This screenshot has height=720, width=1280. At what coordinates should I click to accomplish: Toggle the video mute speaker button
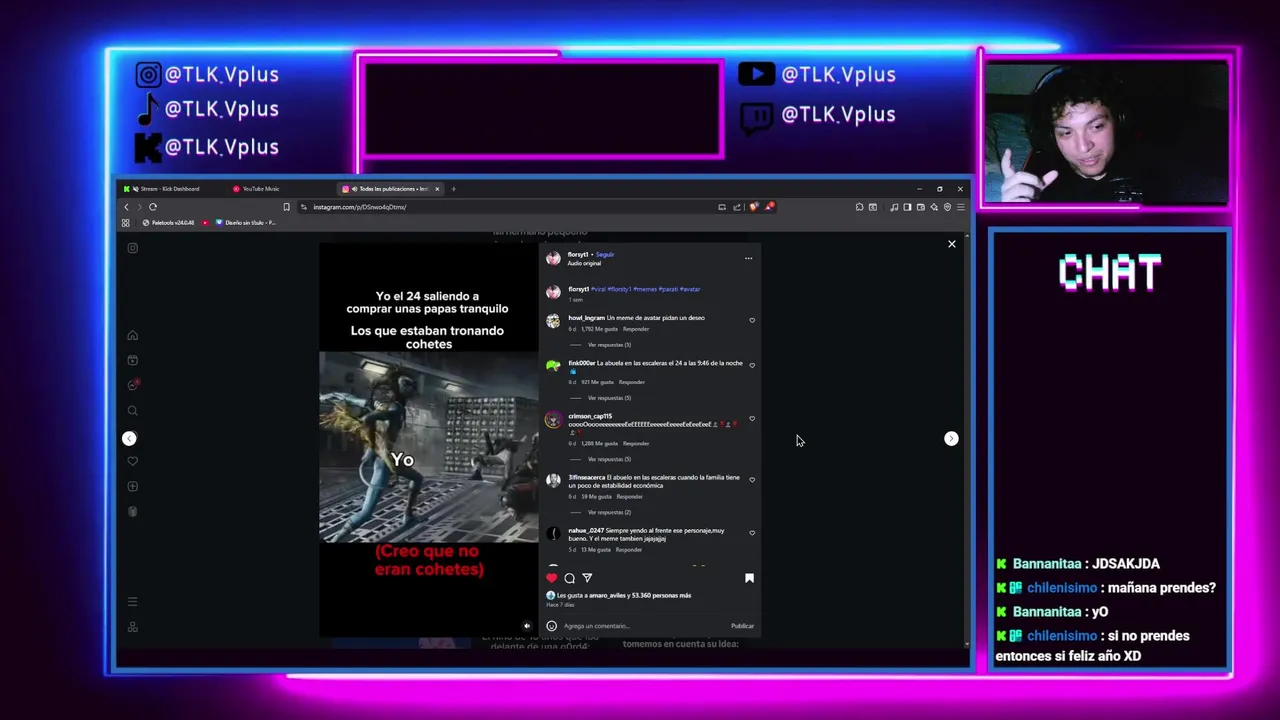point(527,626)
